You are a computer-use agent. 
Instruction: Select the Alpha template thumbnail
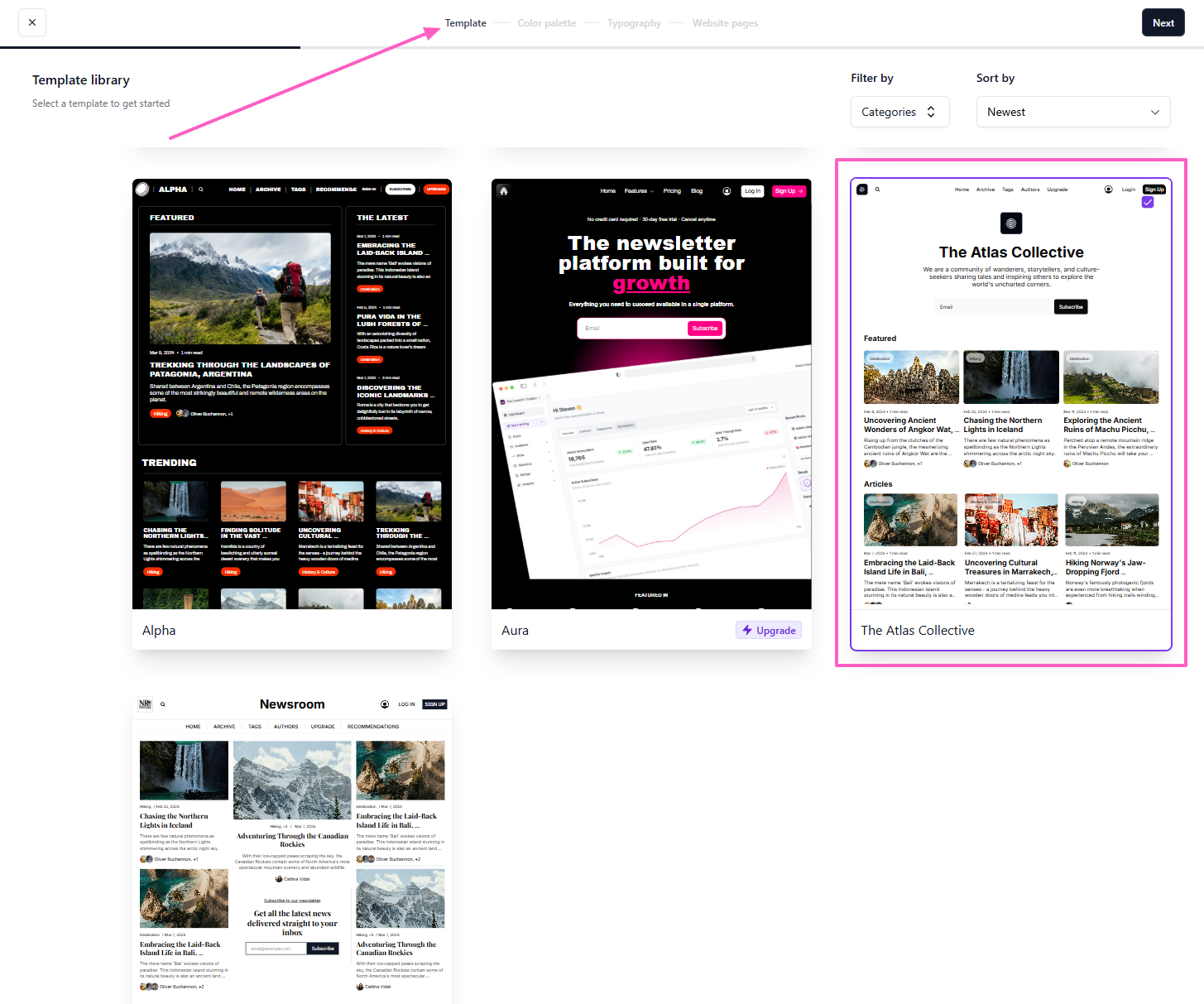292,394
